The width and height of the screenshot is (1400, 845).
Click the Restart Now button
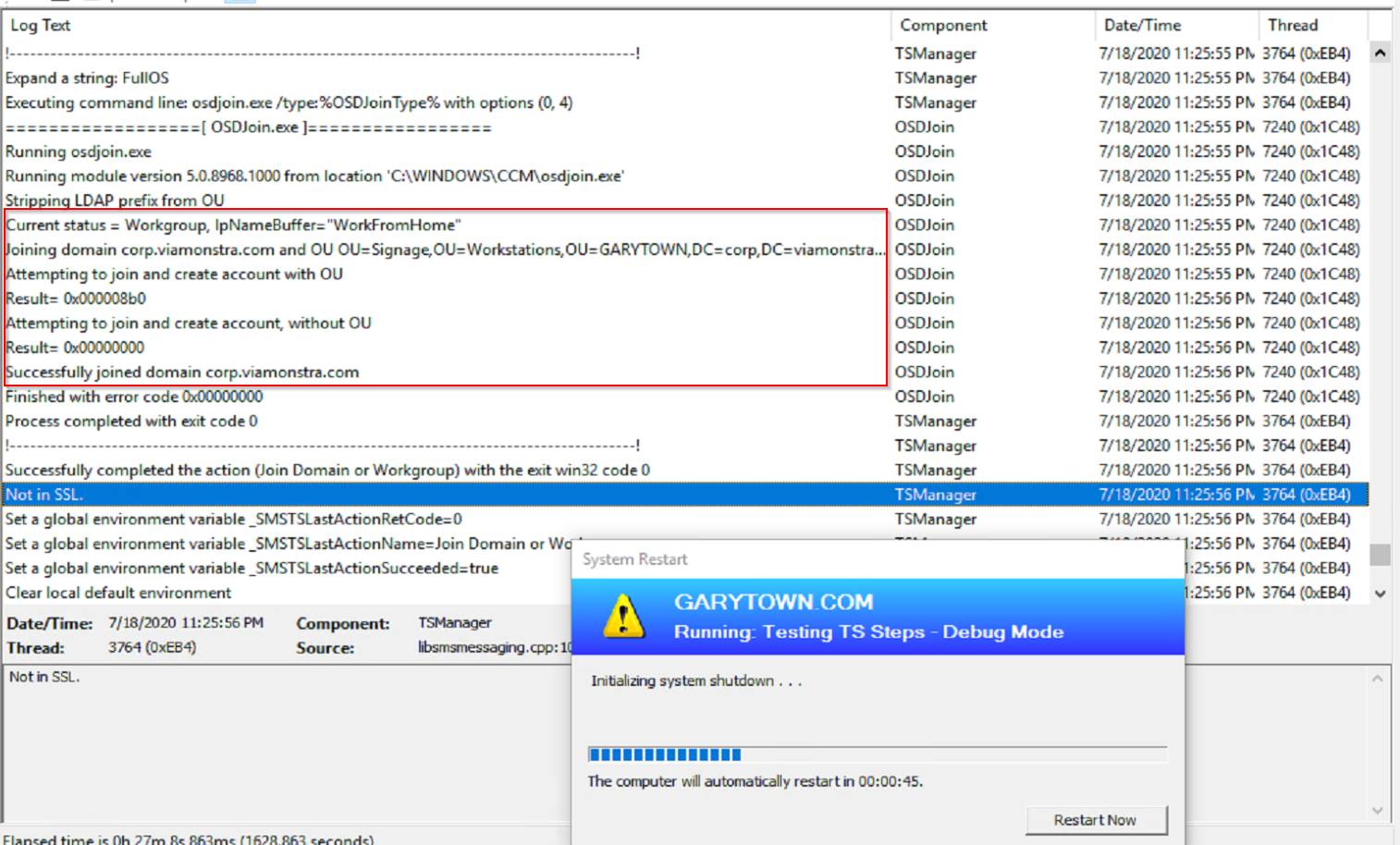point(1096,820)
